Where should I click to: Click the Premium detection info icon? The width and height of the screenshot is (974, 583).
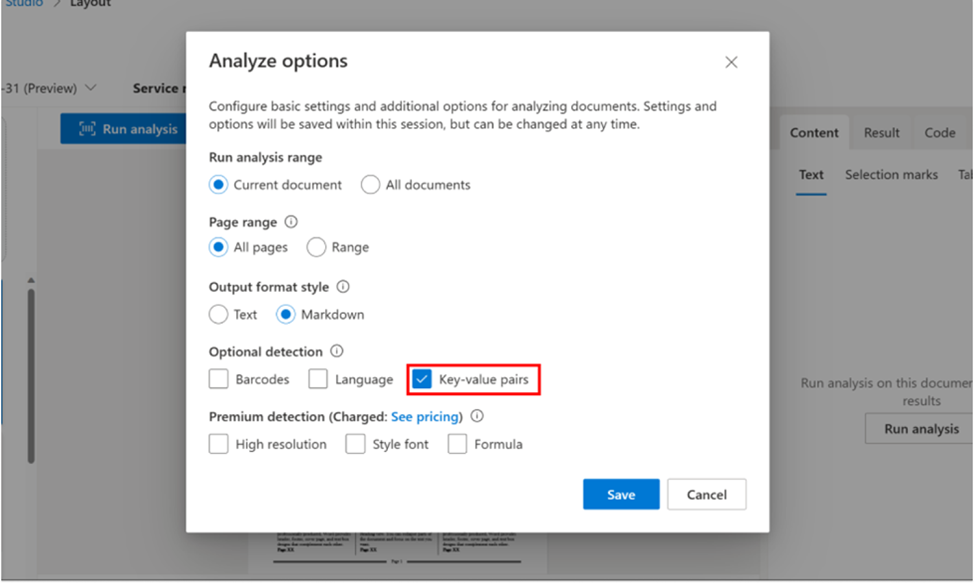click(x=477, y=416)
